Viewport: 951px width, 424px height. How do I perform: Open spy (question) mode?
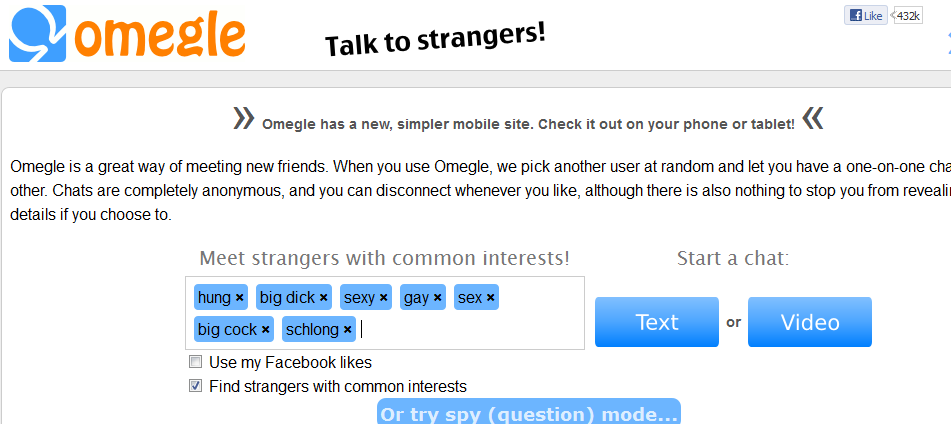pyautogui.click(x=529, y=411)
